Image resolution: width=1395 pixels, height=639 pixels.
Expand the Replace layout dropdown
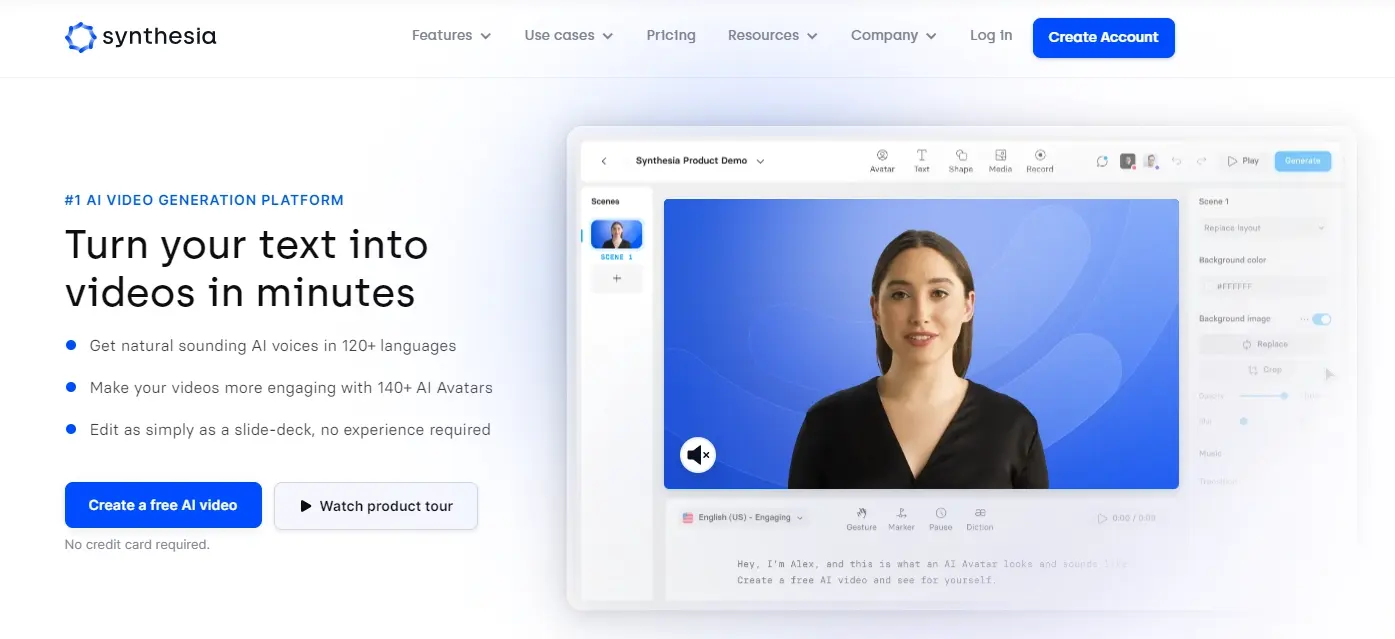point(1264,228)
